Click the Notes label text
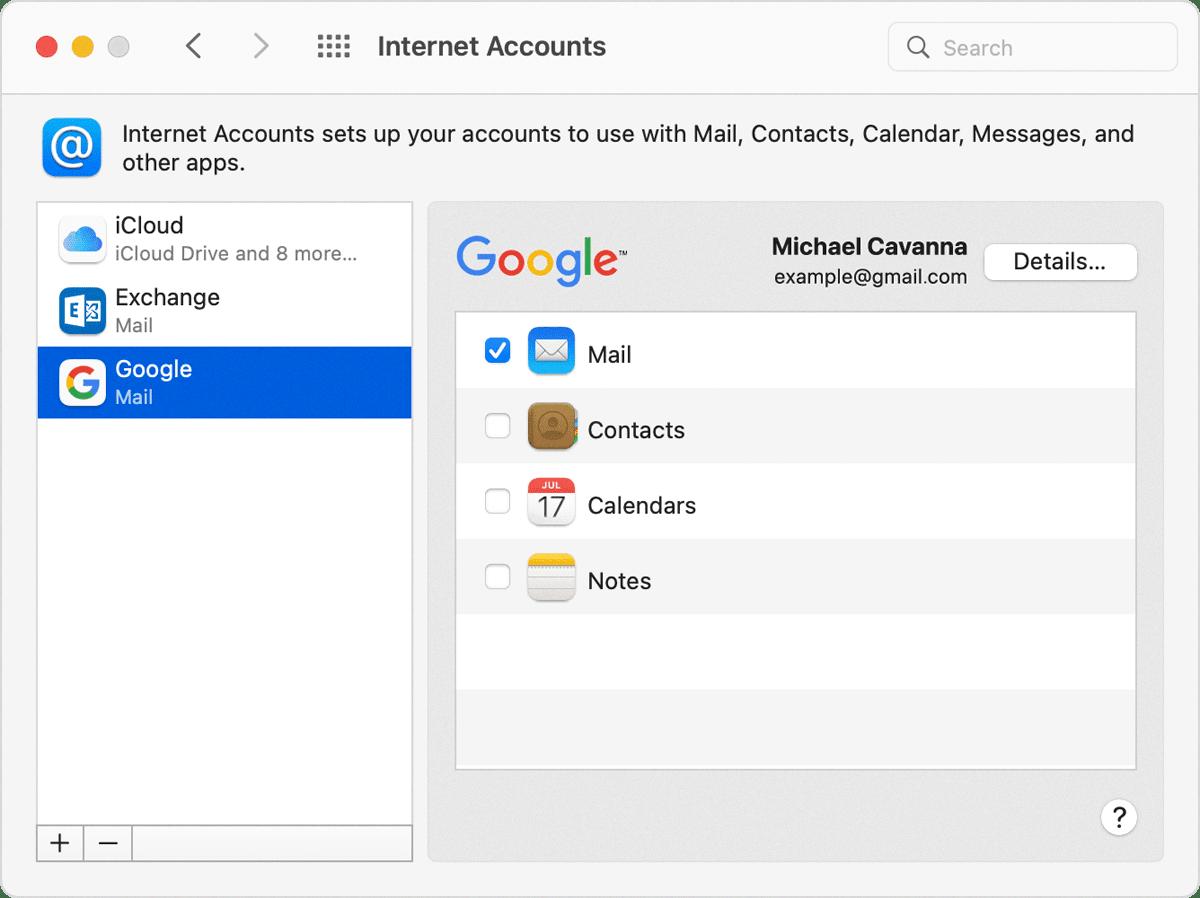The image size is (1200, 898). pos(619,581)
